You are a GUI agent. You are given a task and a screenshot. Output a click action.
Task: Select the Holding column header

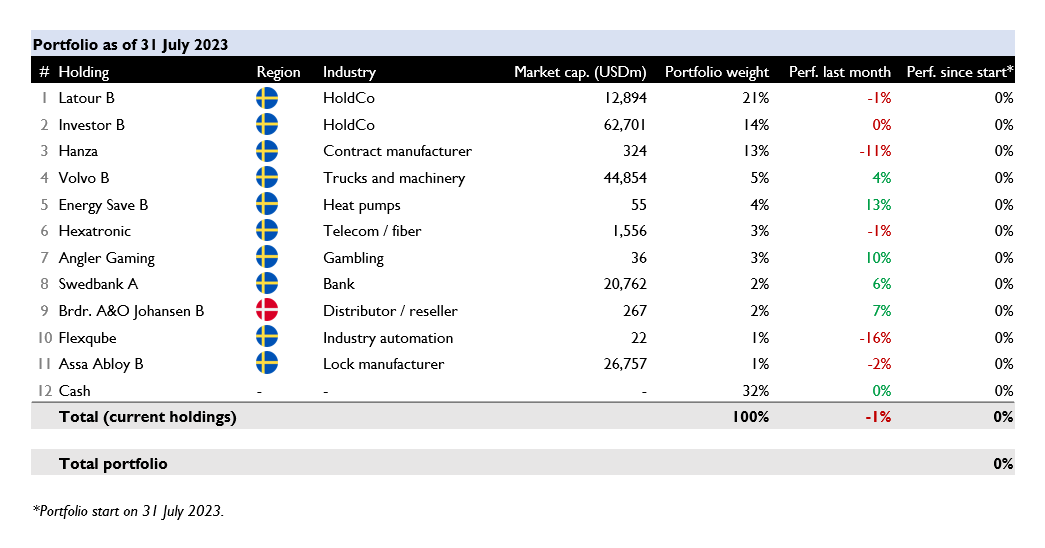[x=83, y=72]
